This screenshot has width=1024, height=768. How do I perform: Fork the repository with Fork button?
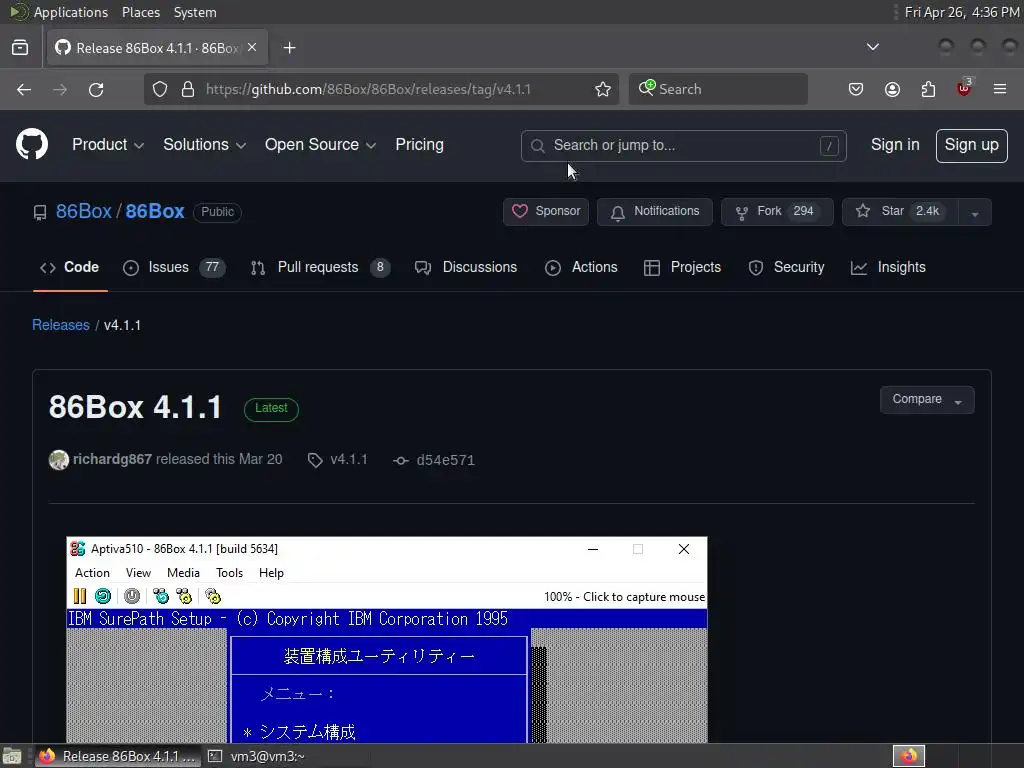[777, 212]
